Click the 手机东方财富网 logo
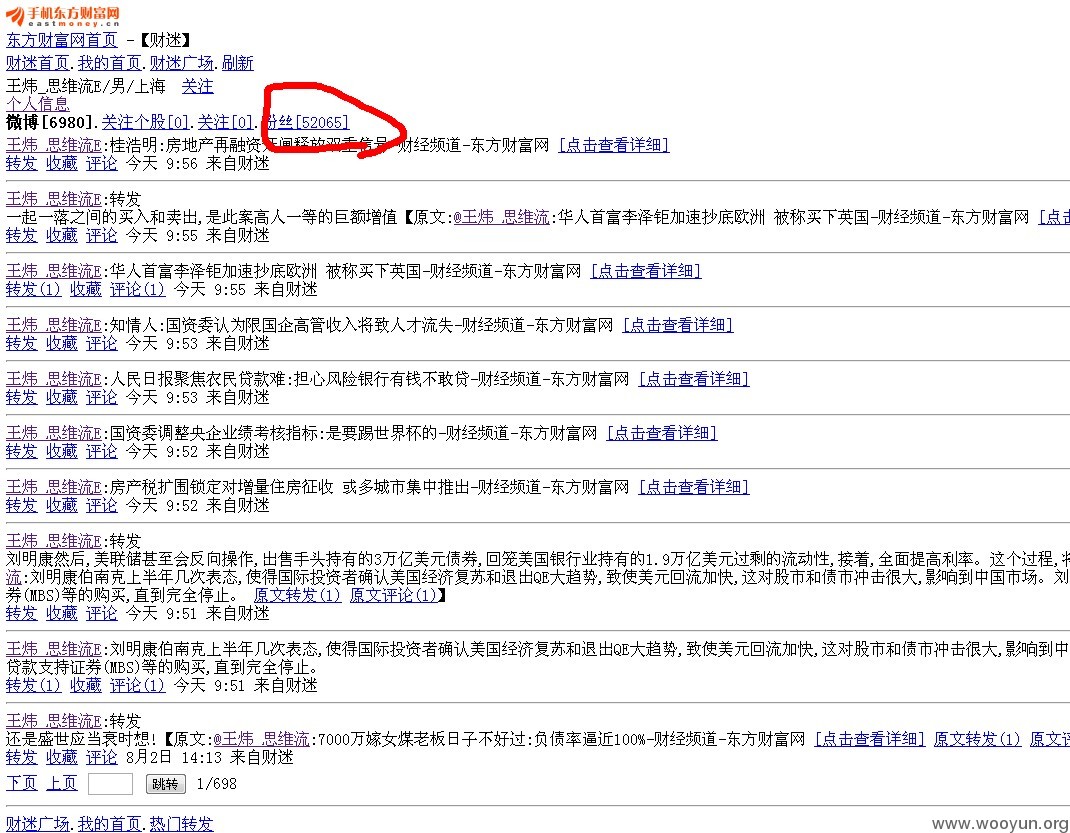 tap(62, 14)
